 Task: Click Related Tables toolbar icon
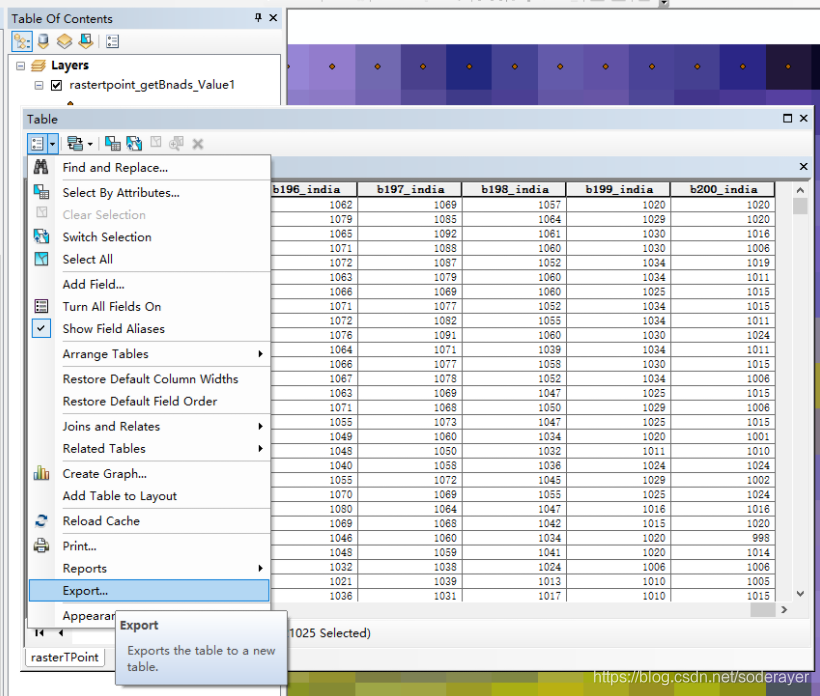coord(75,143)
